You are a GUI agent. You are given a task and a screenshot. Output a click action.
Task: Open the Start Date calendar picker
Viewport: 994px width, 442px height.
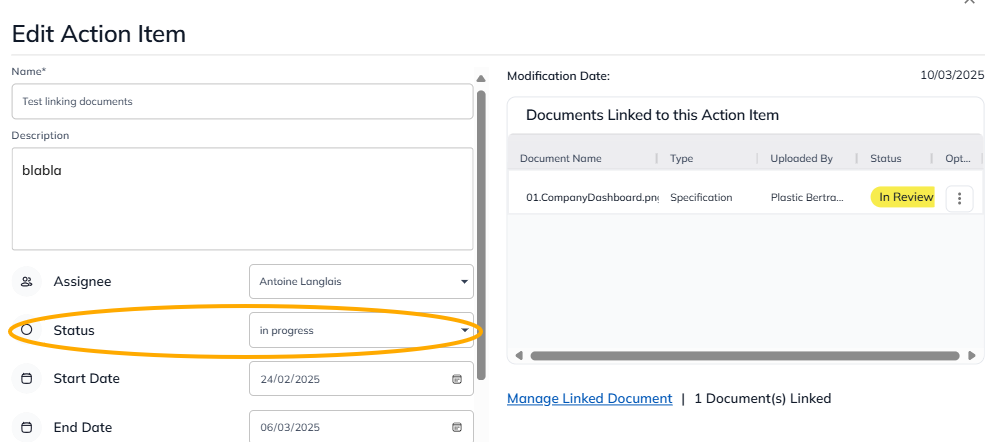point(457,379)
